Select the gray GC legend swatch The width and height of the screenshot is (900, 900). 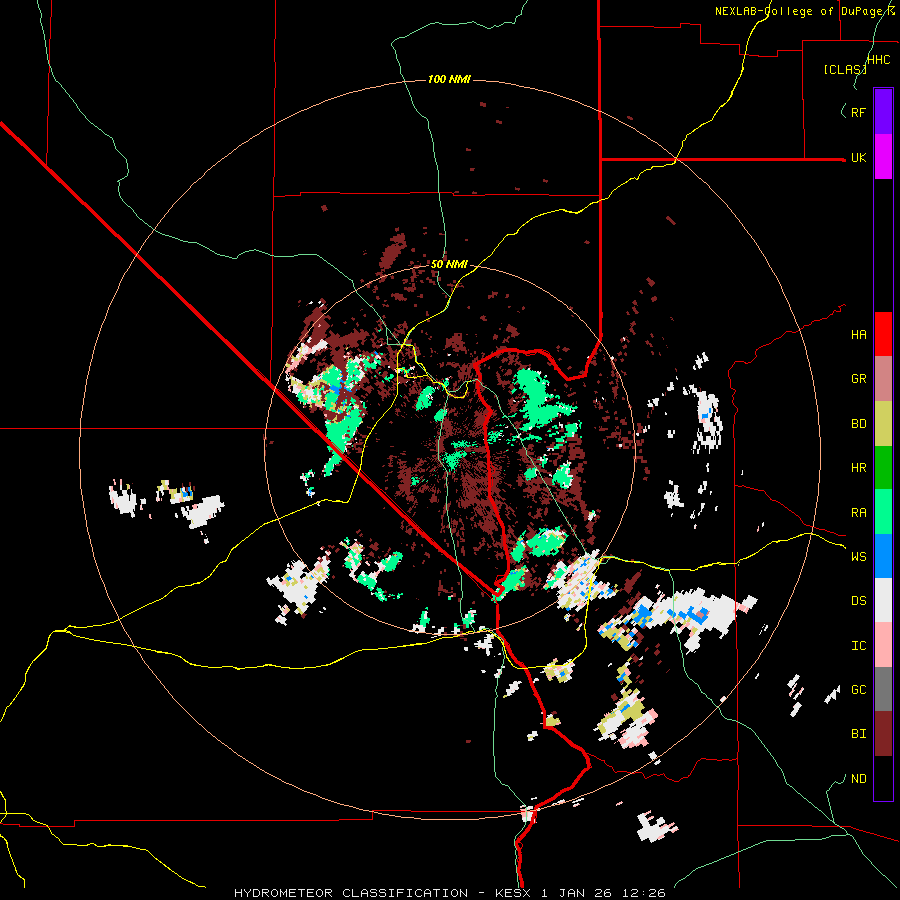883,689
